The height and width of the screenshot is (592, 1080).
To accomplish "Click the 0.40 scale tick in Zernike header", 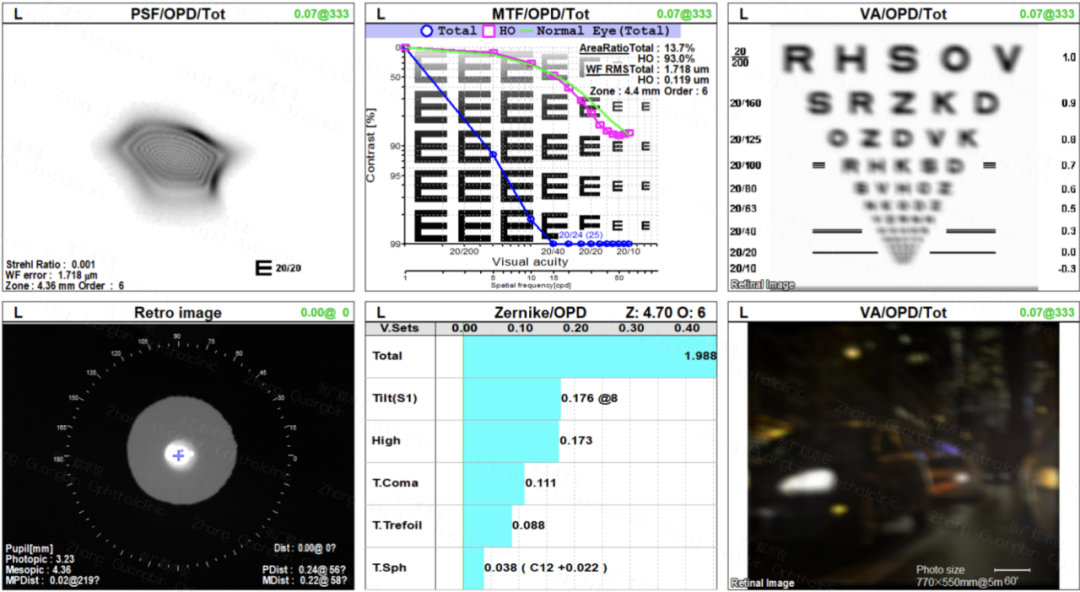I will tap(687, 328).
